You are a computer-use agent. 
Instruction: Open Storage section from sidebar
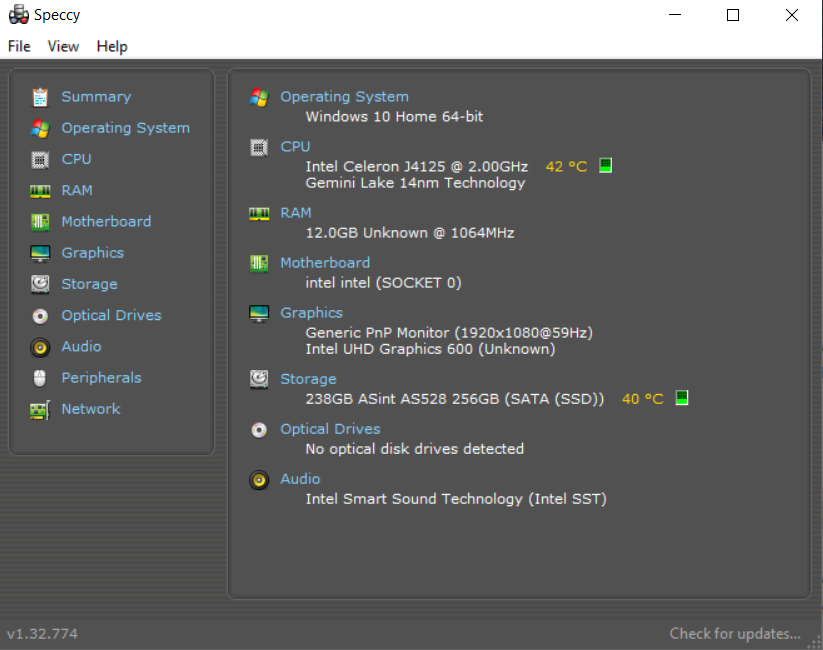[x=89, y=285]
